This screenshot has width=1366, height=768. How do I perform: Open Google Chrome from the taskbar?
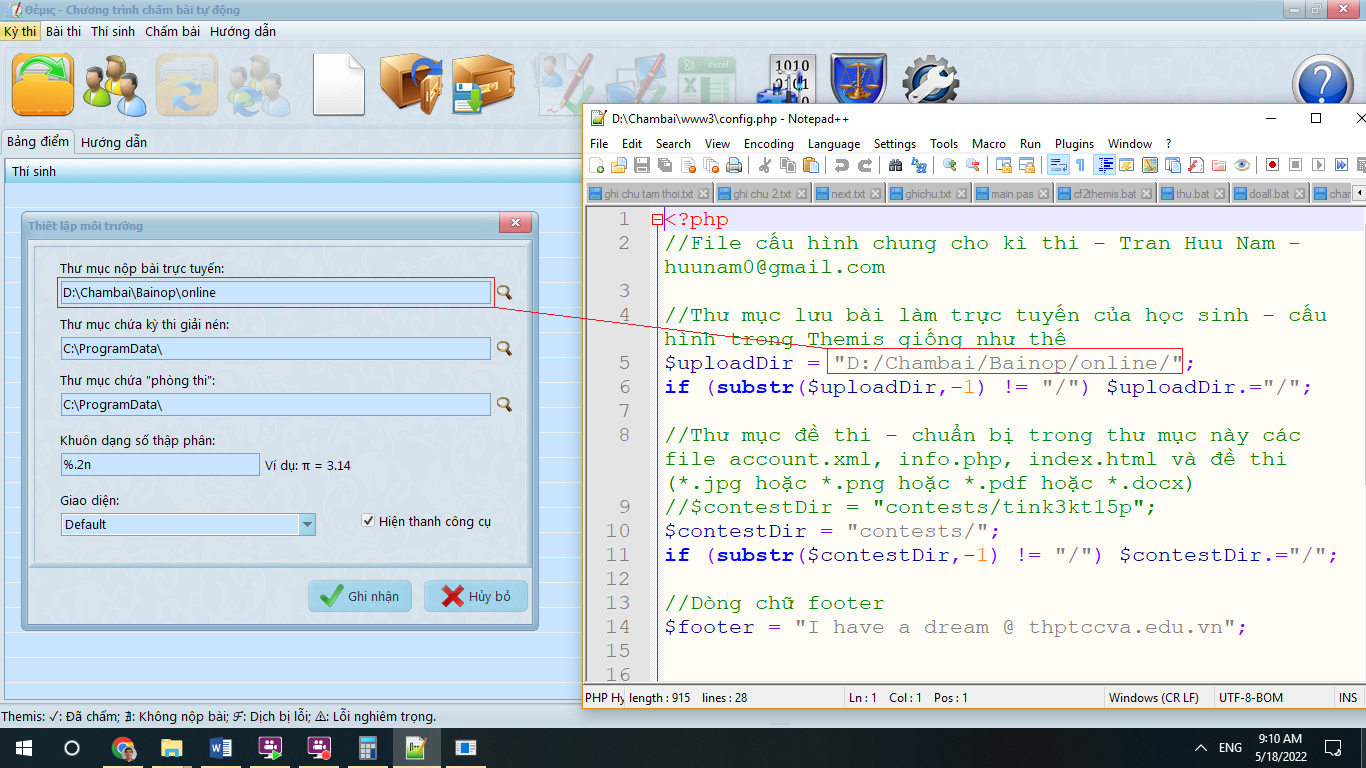(x=124, y=748)
